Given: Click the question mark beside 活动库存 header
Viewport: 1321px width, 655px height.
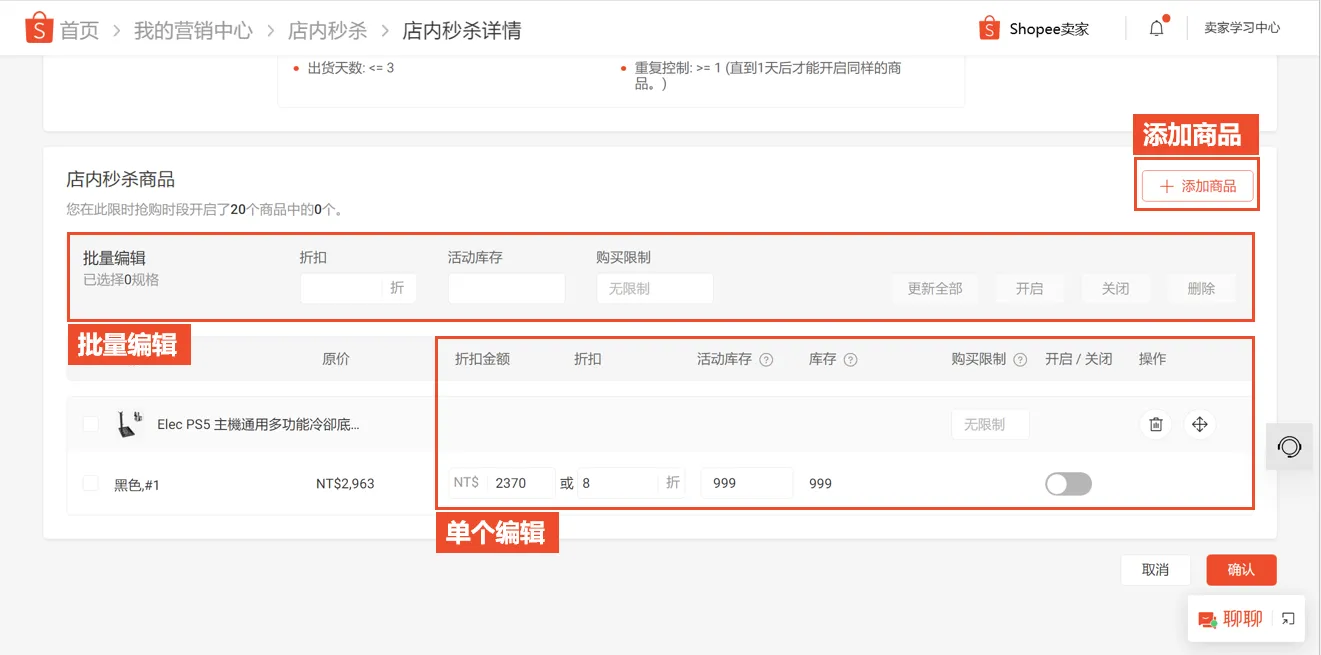Looking at the screenshot, I should 767,360.
